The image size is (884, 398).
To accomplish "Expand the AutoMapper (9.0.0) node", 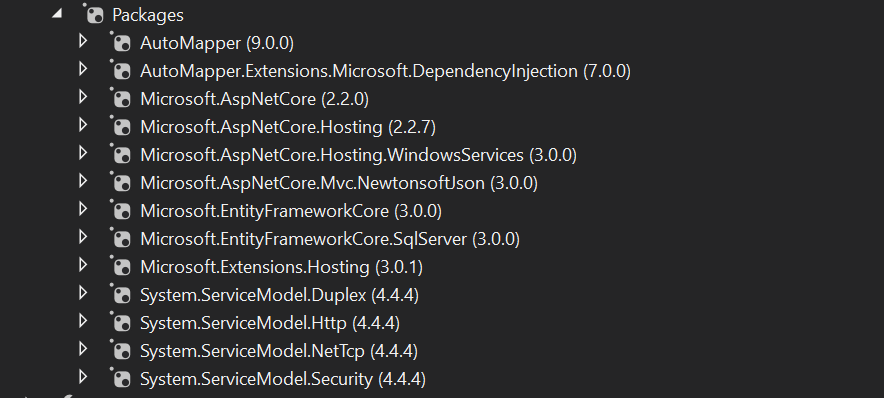I will 83,41.
